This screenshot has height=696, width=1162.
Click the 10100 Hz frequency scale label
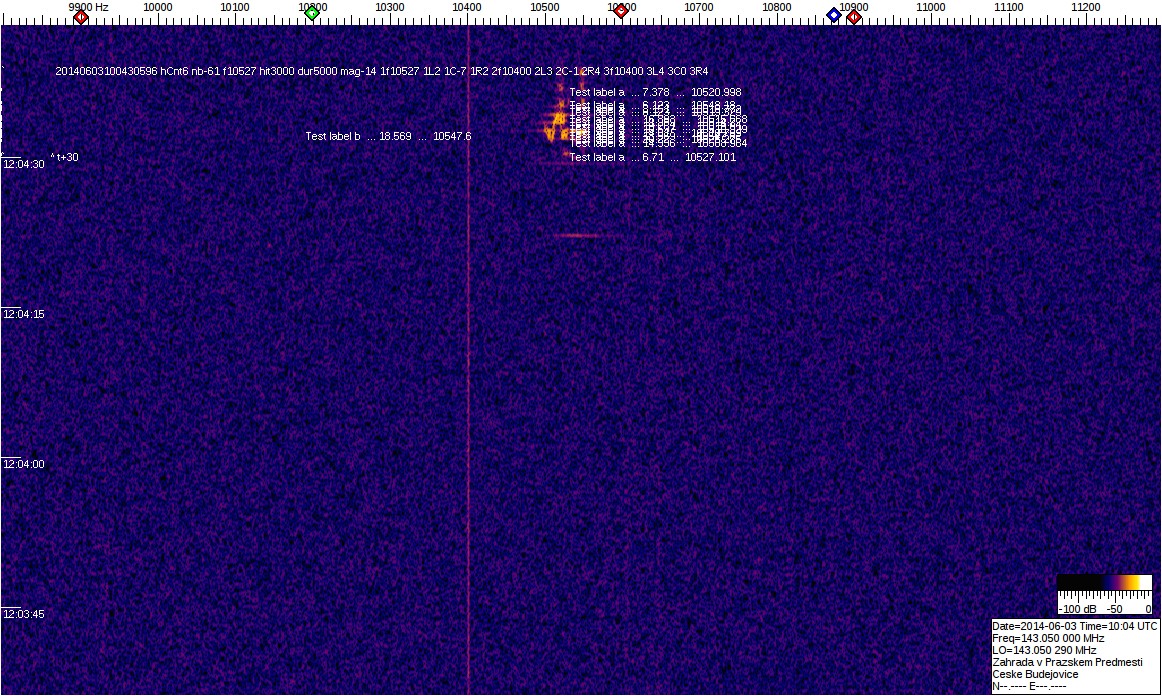[x=235, y=7]
